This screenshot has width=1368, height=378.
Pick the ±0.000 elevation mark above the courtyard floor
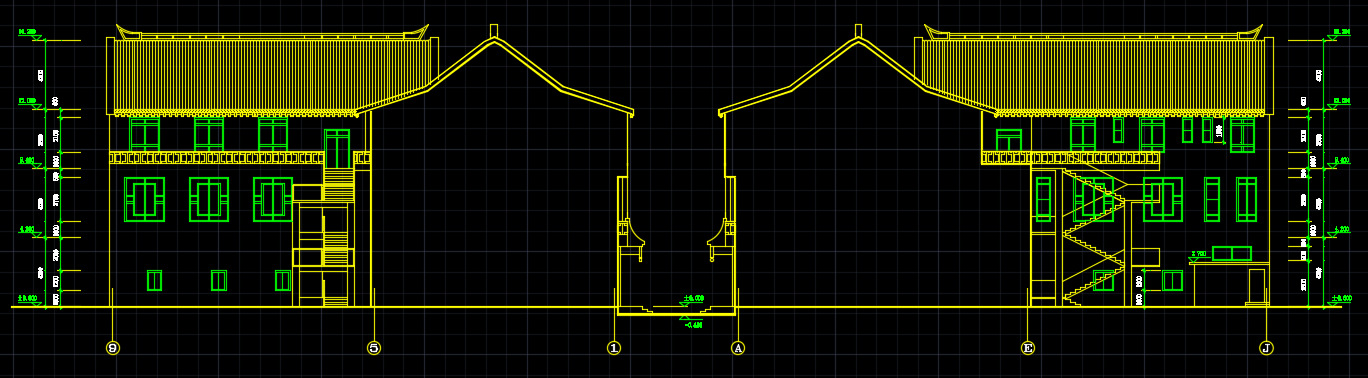(x=693, y=300)
